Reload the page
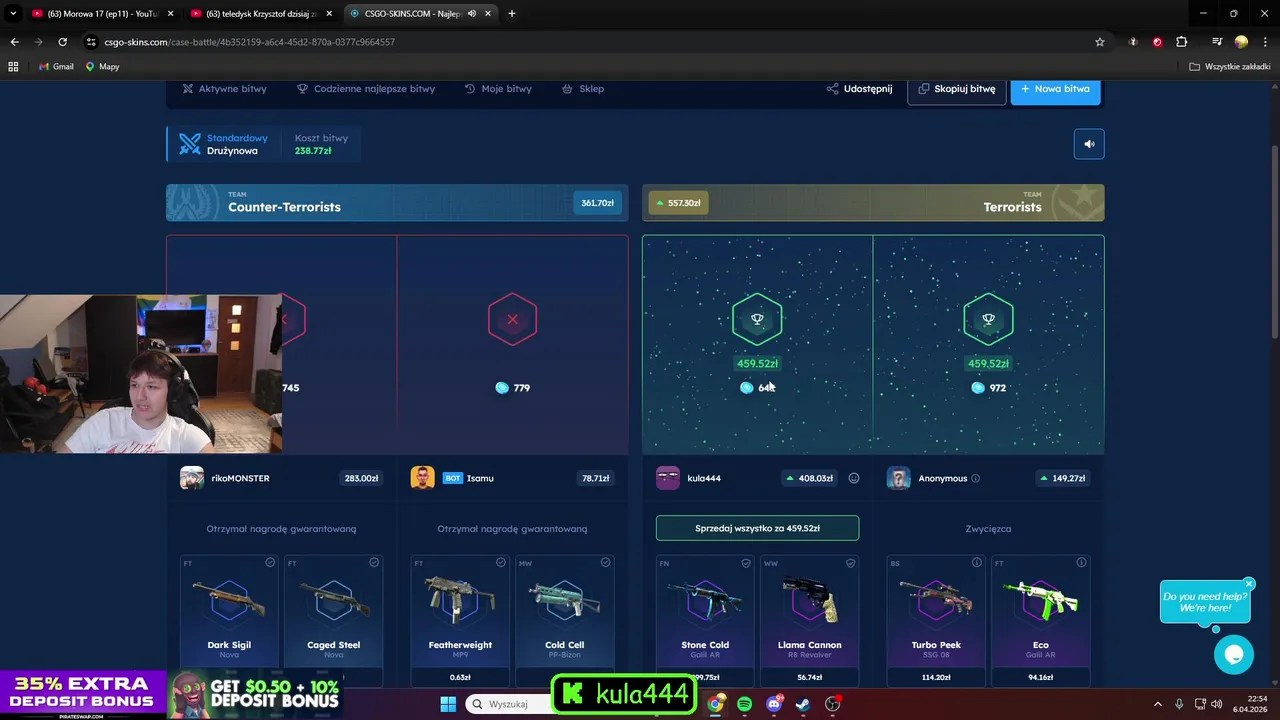Screen dimensions: 1280x720 click(62, 42)
